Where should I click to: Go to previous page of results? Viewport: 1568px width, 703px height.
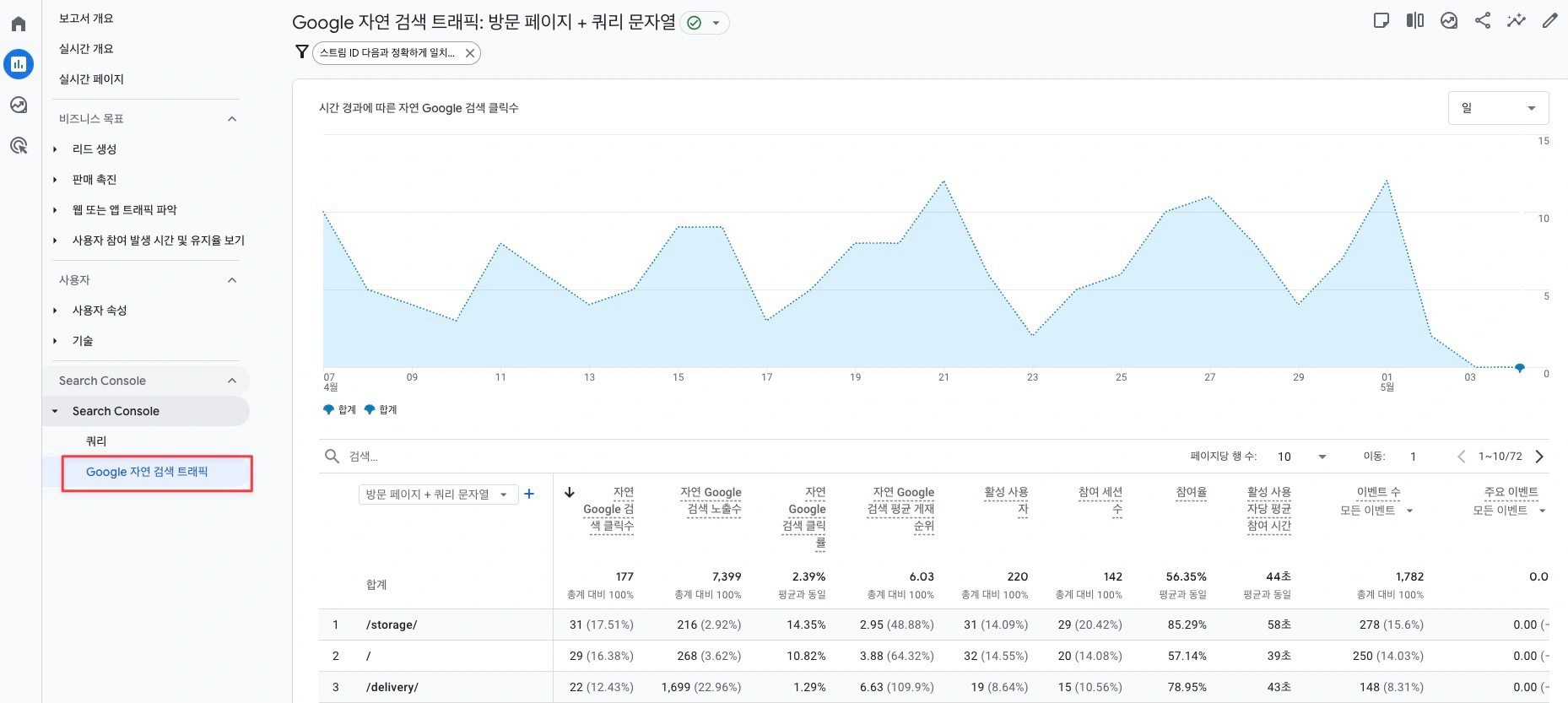(1462, 457)
